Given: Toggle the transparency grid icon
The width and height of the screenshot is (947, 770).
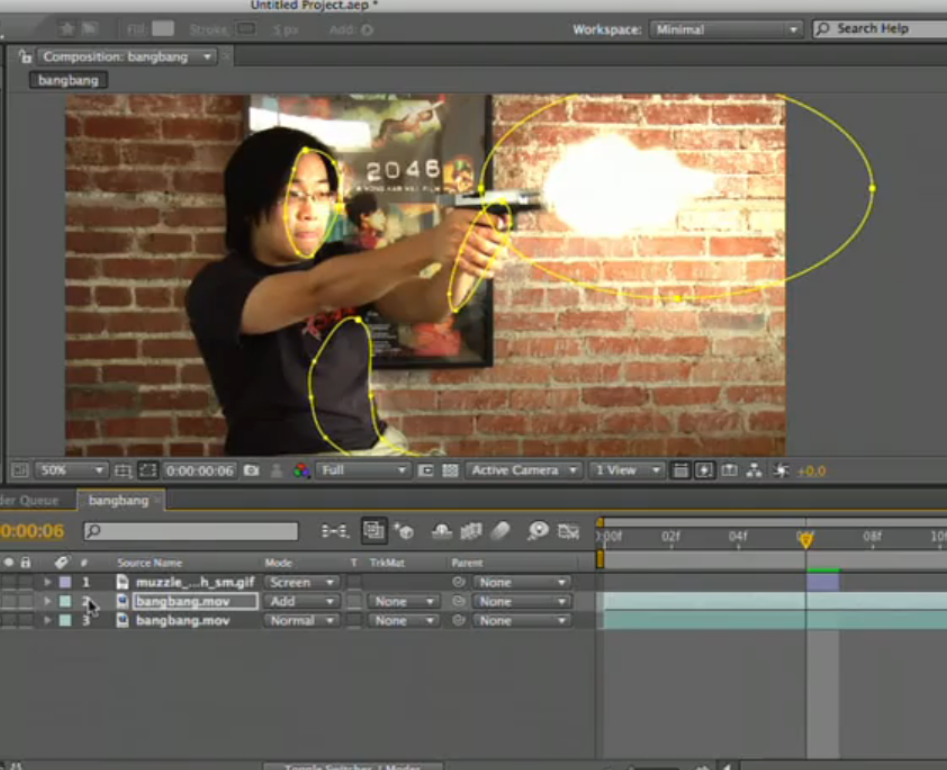Looking at the screenshot, I should pyautogui.click(x=450, y=470).
